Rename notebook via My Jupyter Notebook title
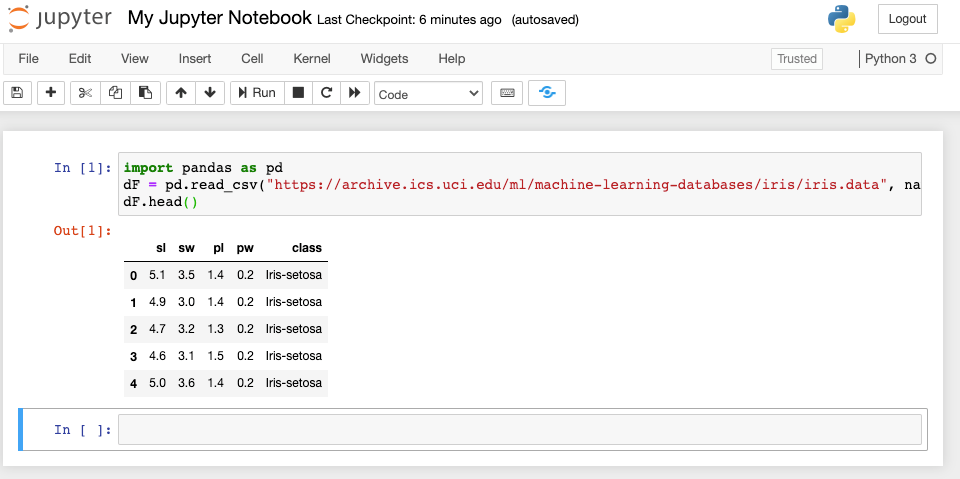Image resolution: width=960 pixels, height=479 pixels. pyautogui.click(x=220, y=18)
